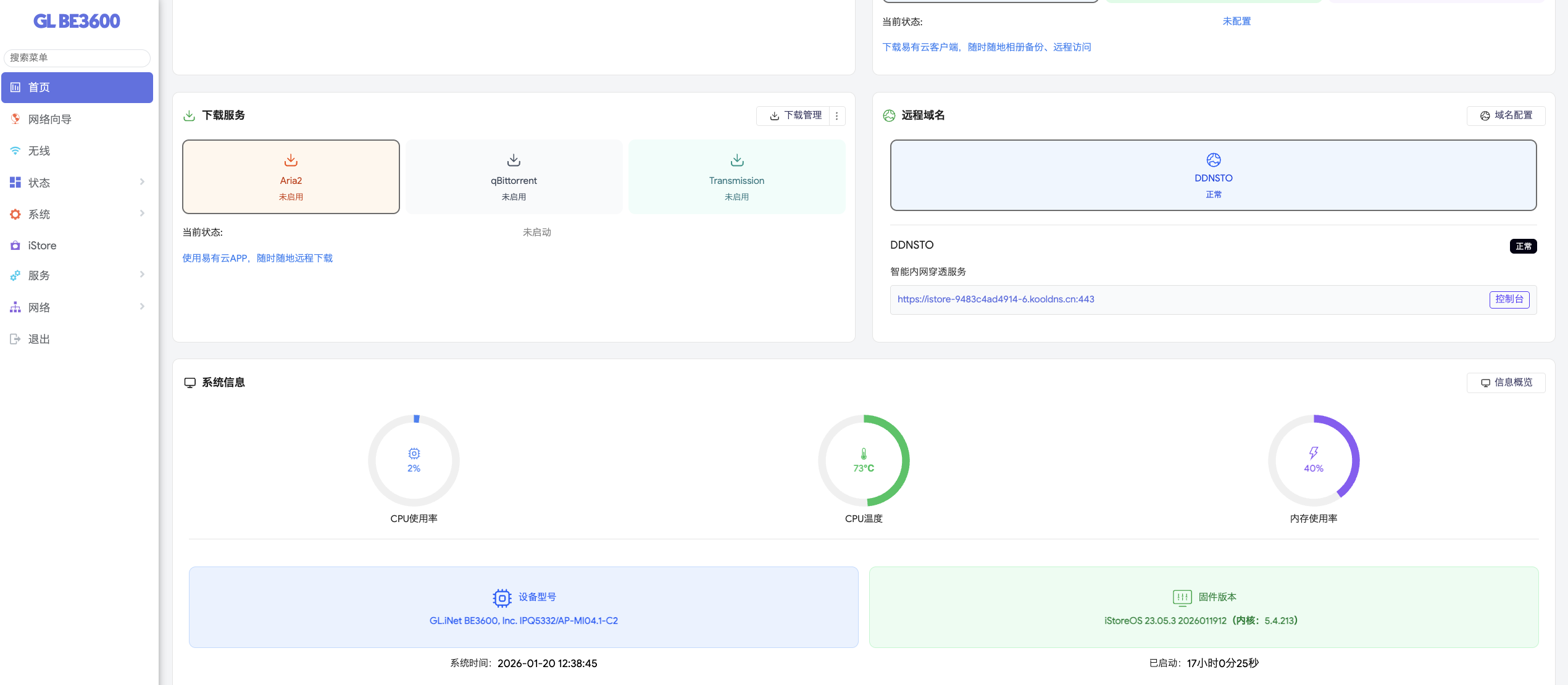This screenshot has height=685, width=1568.
Task: Open the kooldns remote domain URL link
Action: [x=996, y=299]
